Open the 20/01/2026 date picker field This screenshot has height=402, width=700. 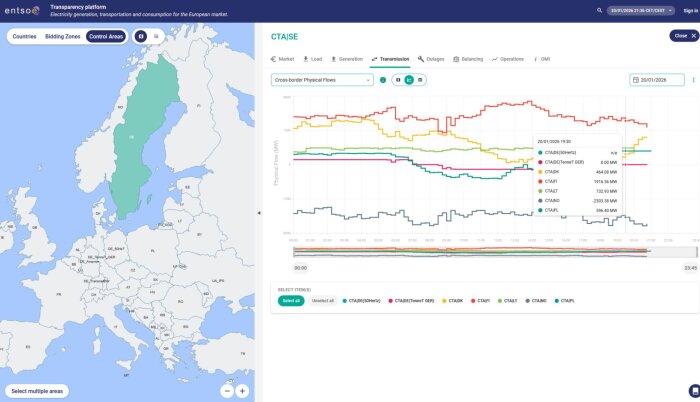coord(657,80)
